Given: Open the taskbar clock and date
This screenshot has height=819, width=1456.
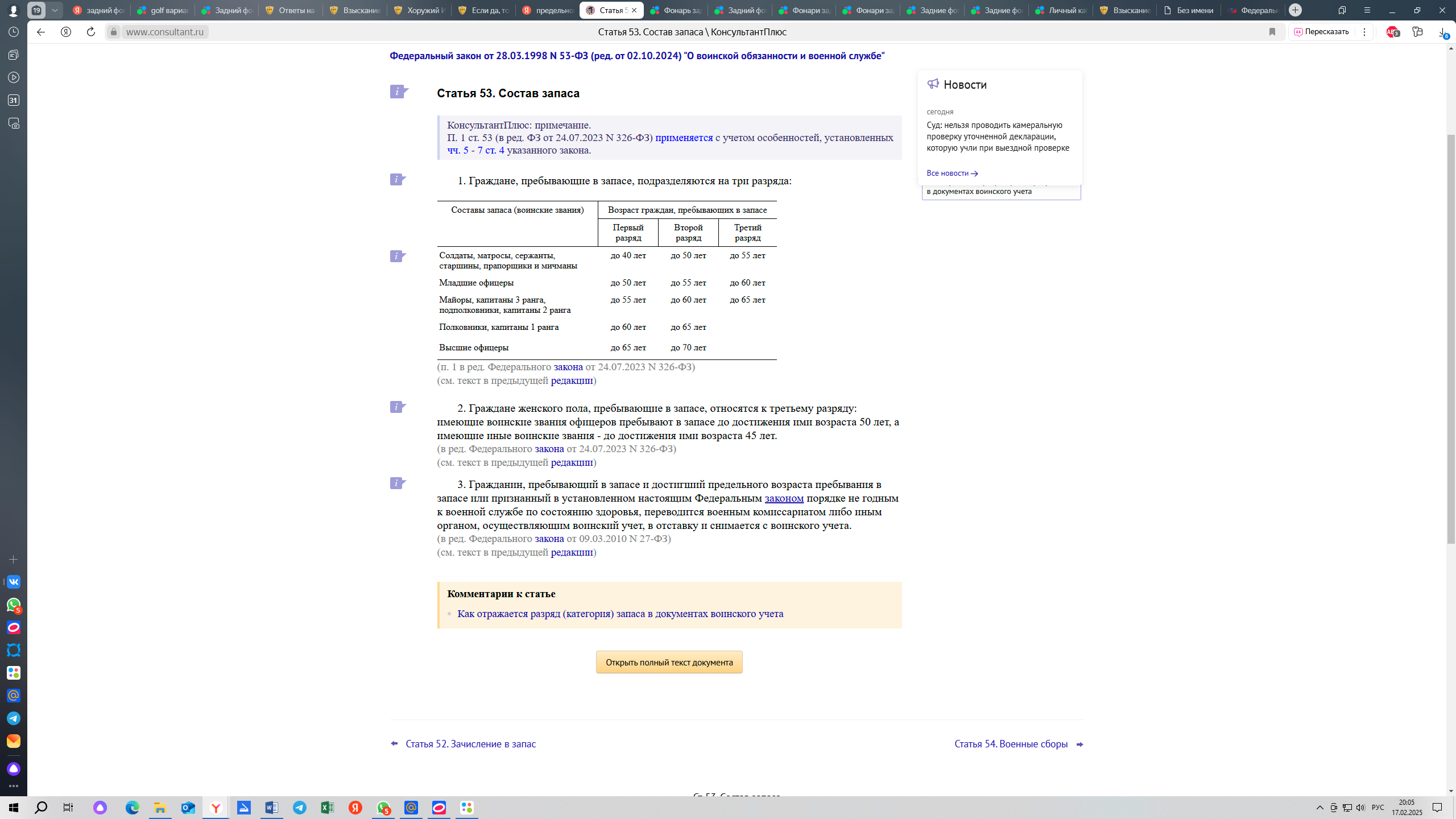Looking at the screenshot, I should click(x=1407, y=808).
